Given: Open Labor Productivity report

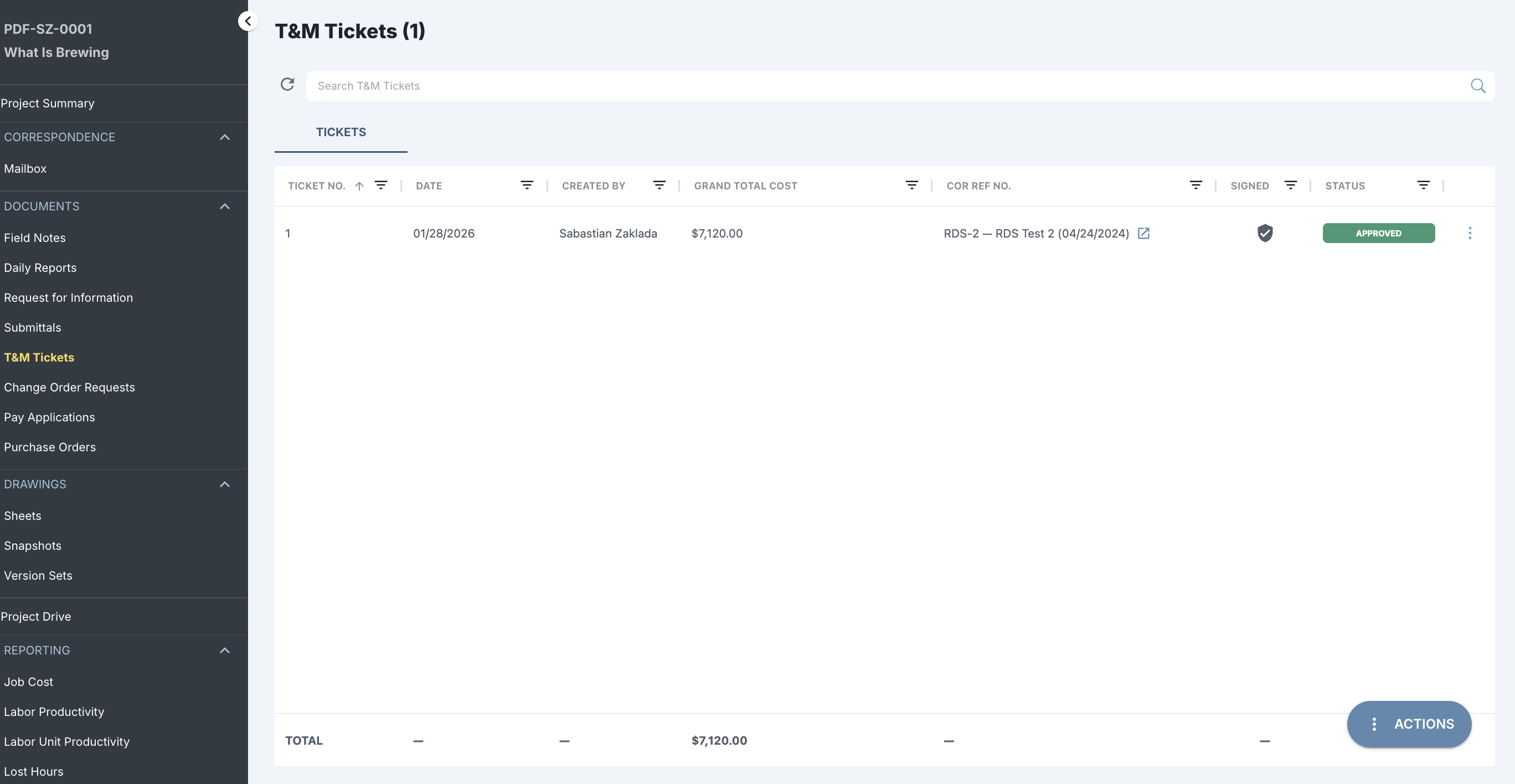Looking at the screenshot, I should 54,712.
